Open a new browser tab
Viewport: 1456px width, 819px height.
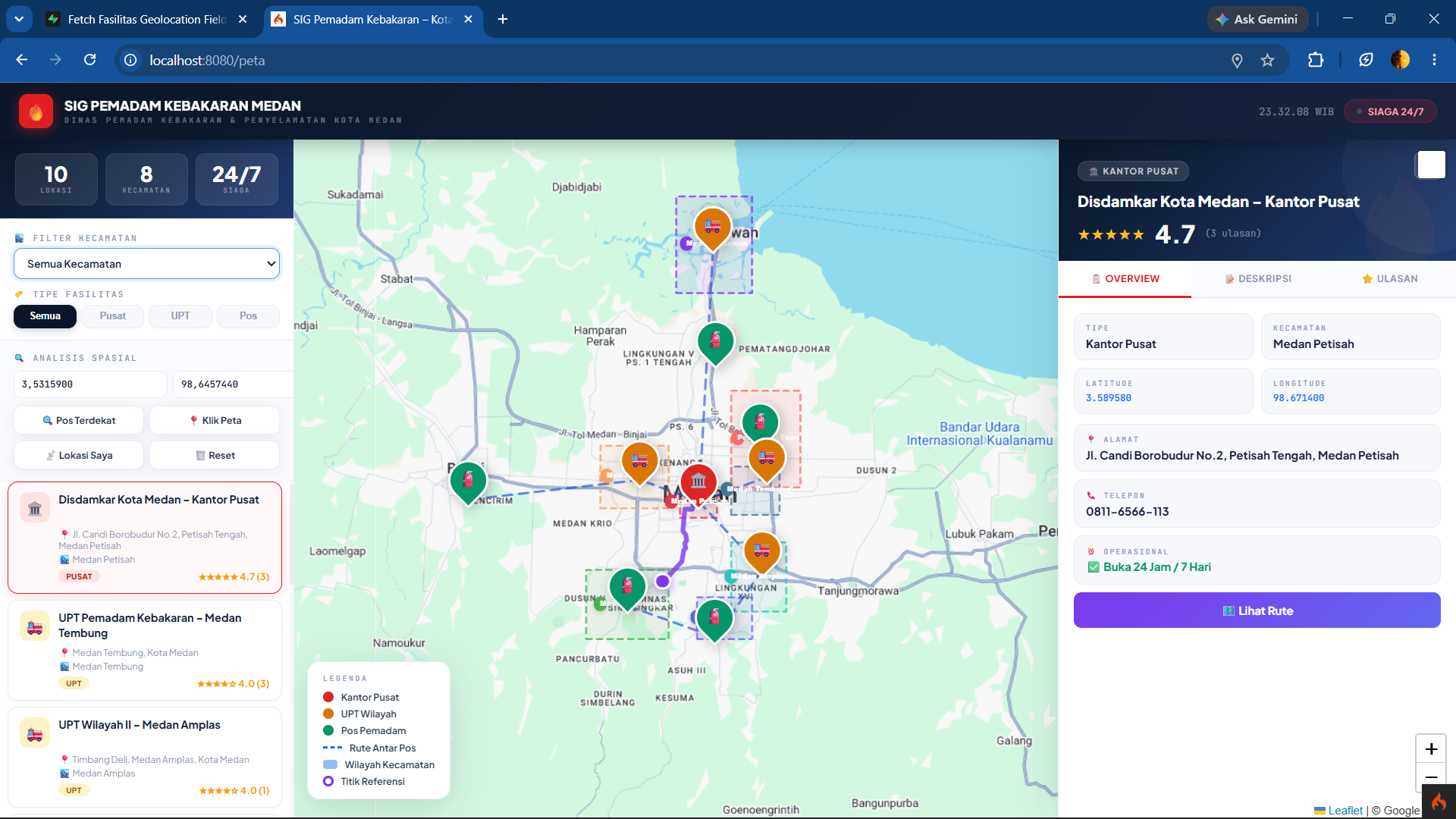point(503,19)
